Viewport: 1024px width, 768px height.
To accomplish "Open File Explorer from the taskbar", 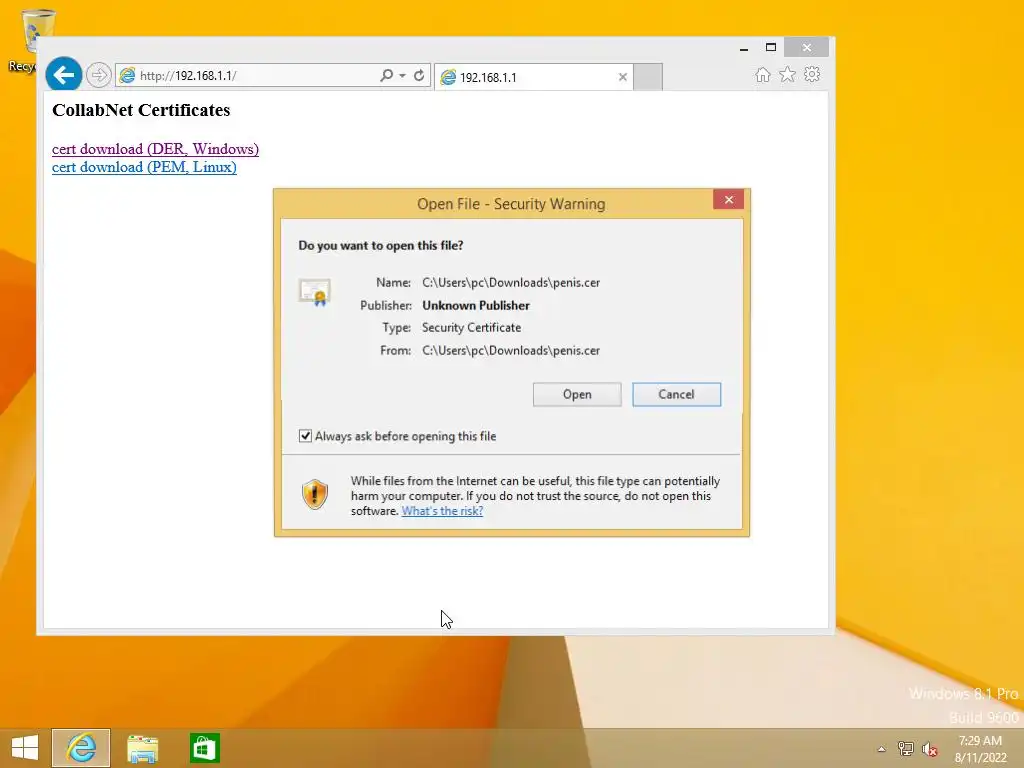I will pyautogui.click(x=142, y=748).
